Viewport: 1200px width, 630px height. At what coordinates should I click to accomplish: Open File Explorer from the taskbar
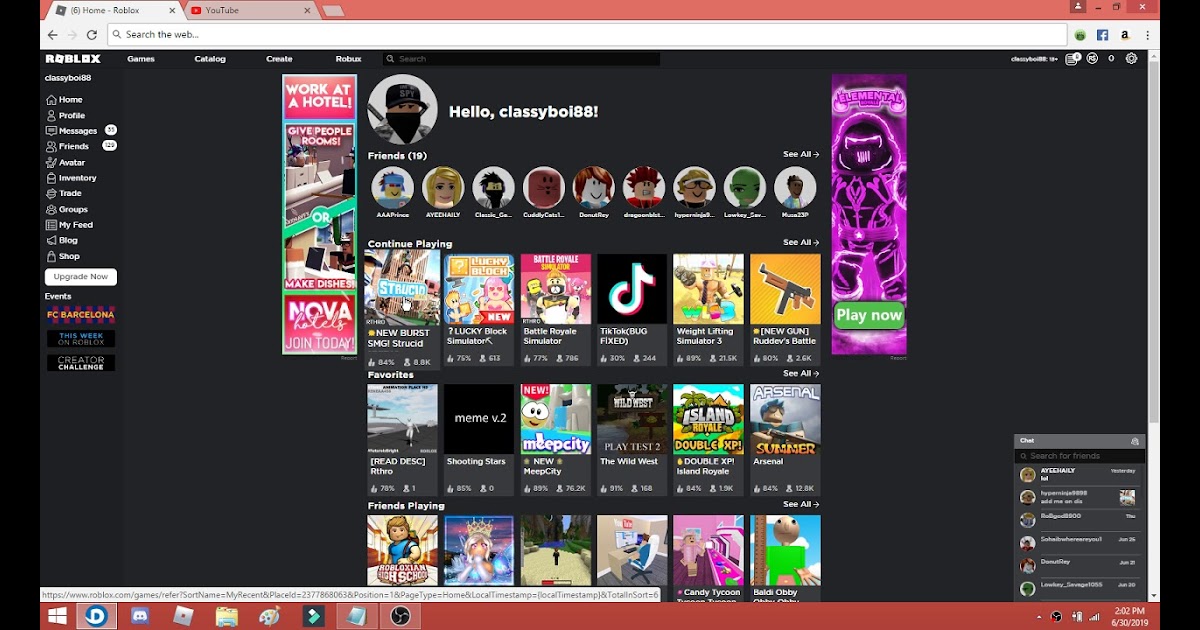pyautogui.click(x=227, y=616)
